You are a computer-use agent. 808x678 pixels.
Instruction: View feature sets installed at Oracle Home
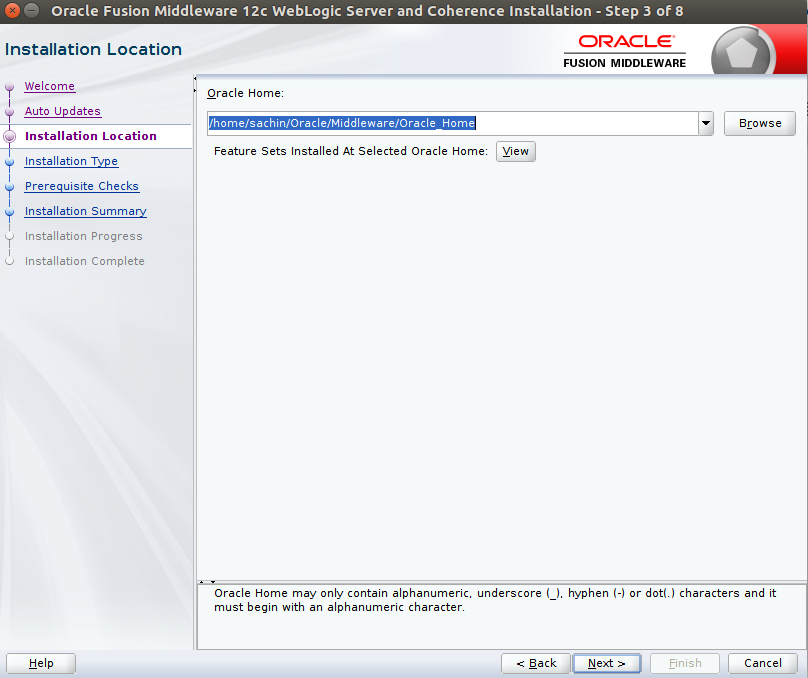[516, 151]
